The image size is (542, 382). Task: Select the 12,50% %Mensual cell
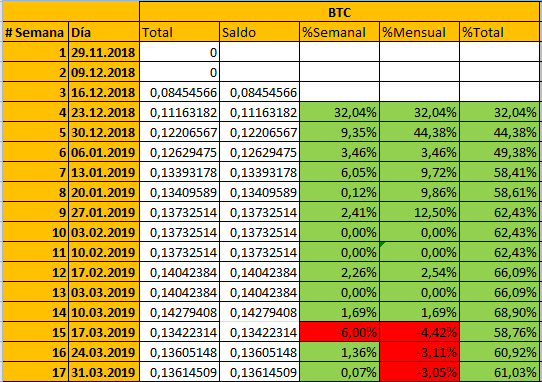point(419,212)
